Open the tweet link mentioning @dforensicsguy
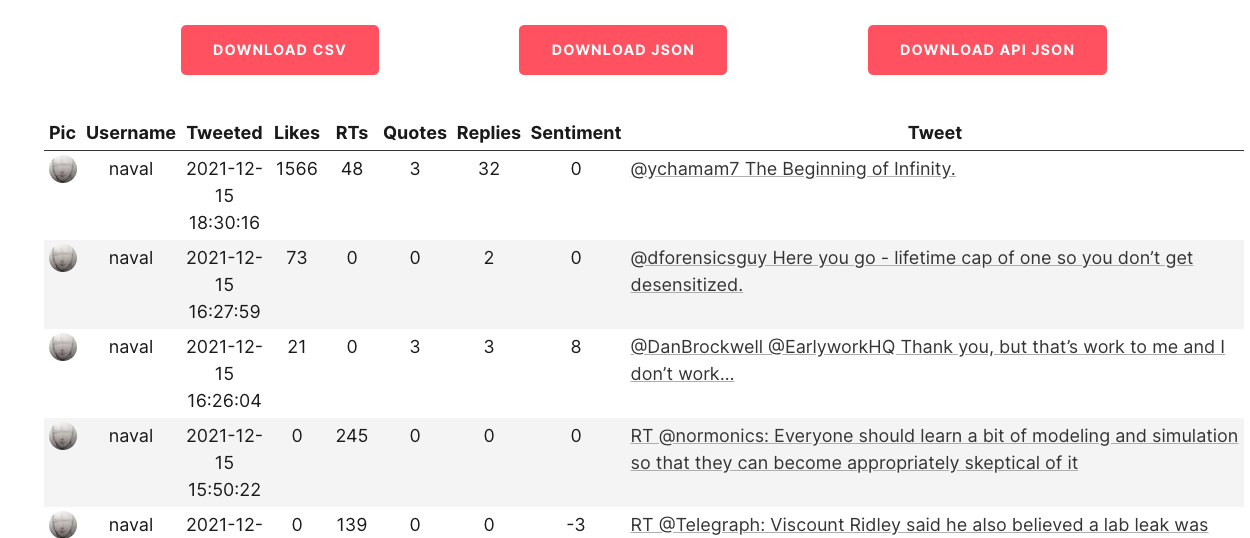The height and width of the screenshot is (538, 1250). [x=912, y=271]
